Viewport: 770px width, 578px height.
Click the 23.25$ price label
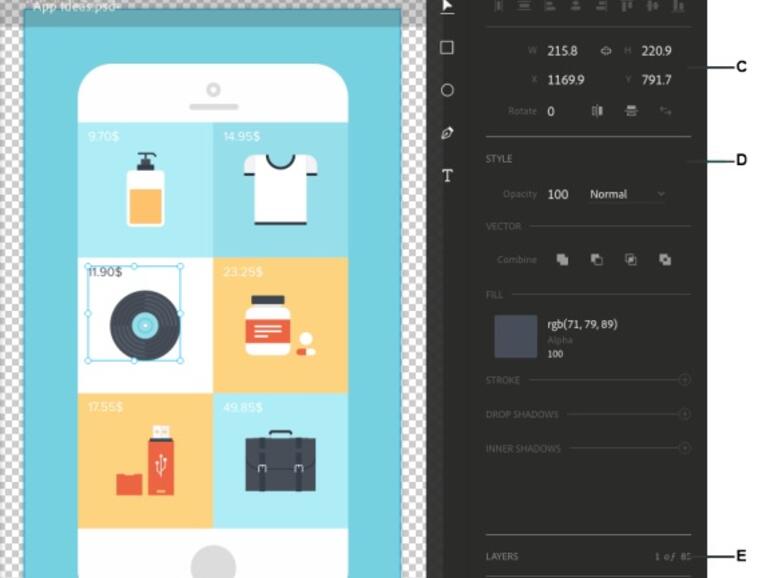(243, 272)
